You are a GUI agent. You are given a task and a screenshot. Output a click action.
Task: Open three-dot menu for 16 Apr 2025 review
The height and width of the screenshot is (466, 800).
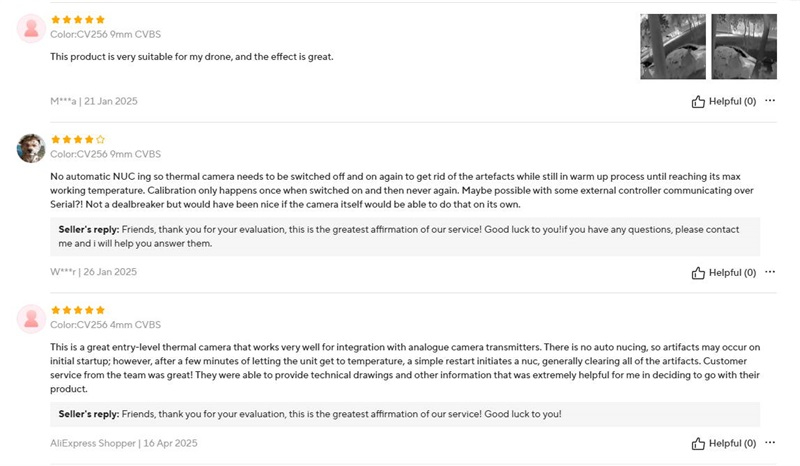(770, 443)
